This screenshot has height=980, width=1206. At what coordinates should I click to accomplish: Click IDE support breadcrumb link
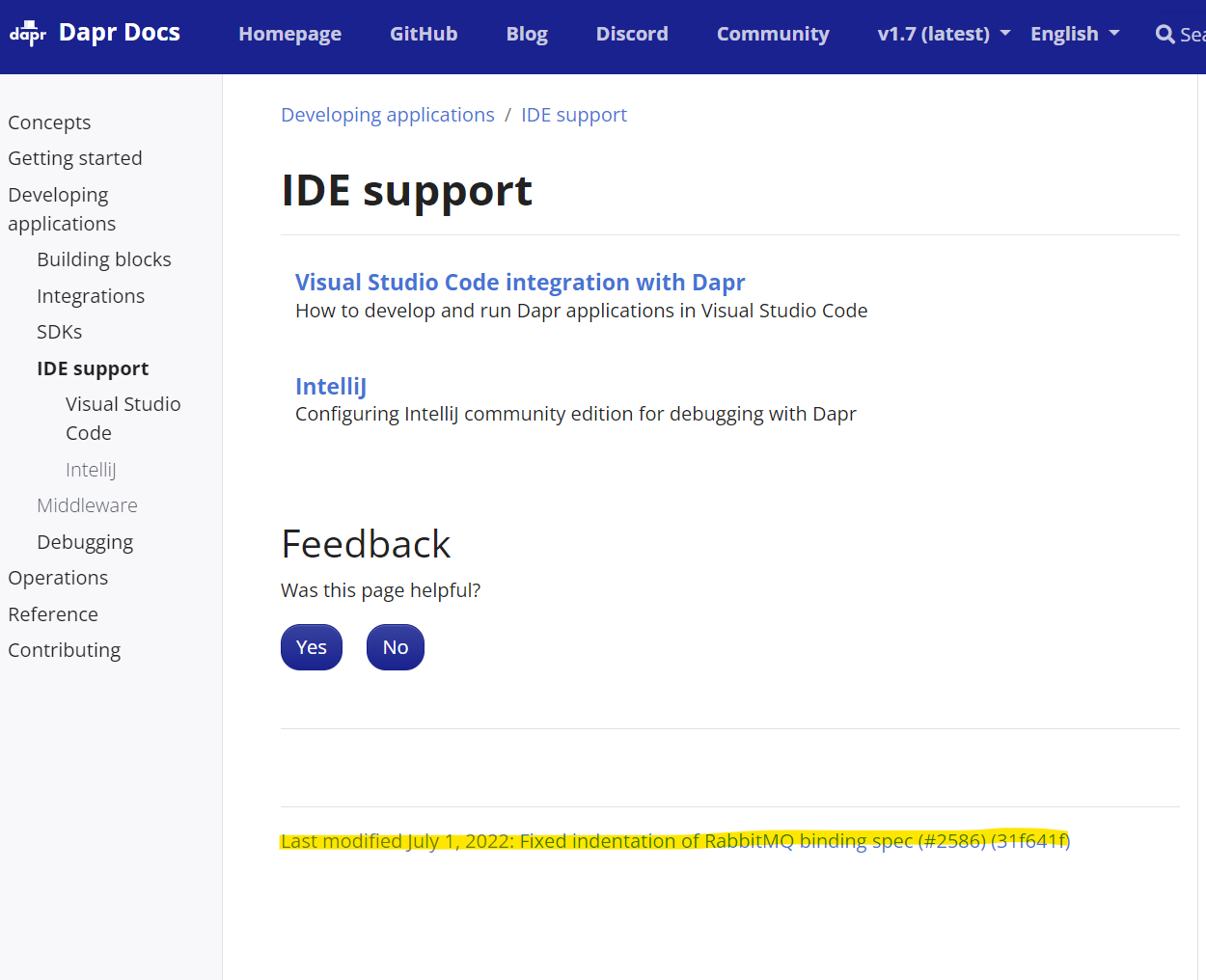click(574, 115)
